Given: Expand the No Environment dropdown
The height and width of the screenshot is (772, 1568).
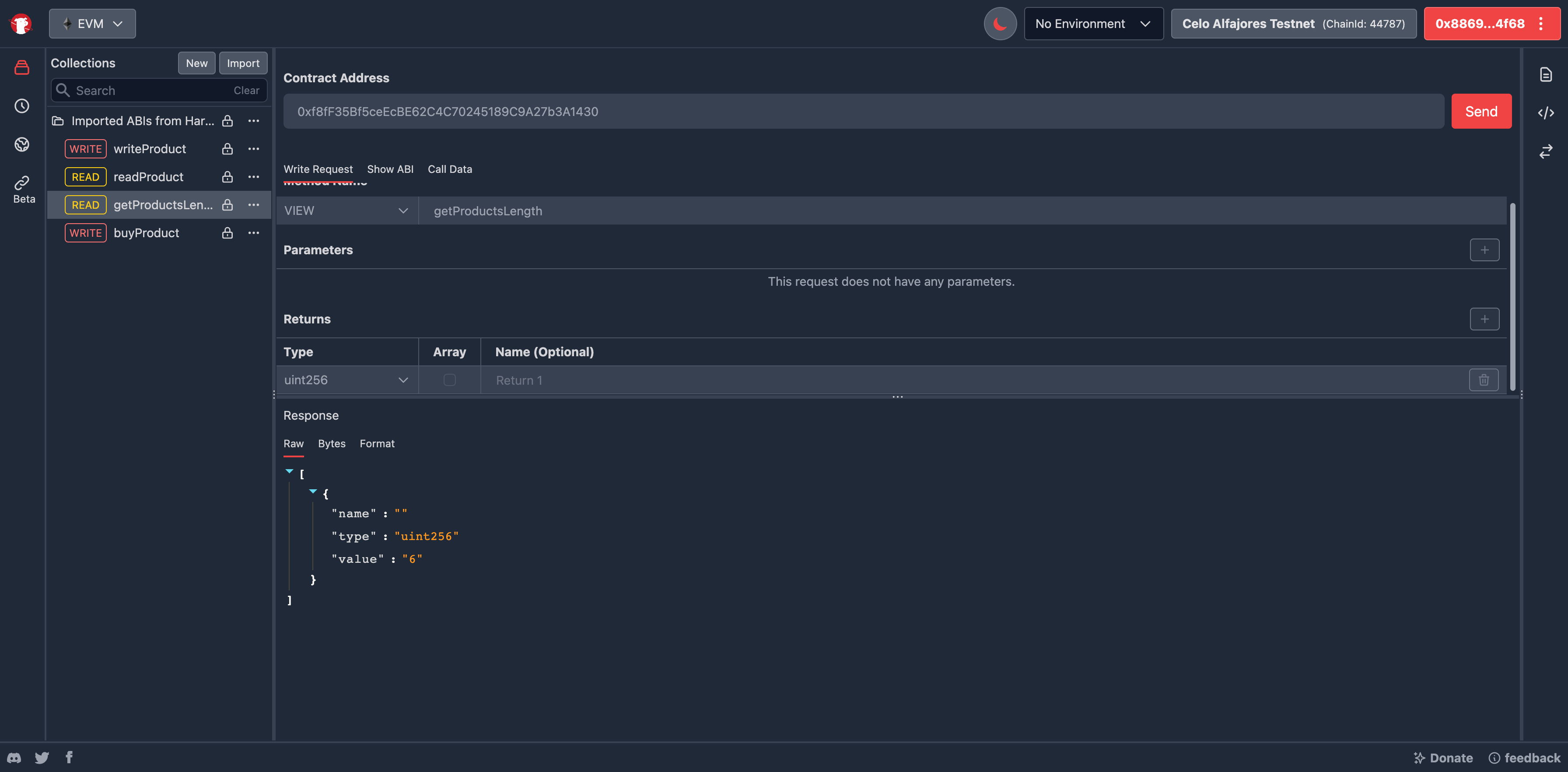Looking at the screenshot, I should click(x=1093, y=24).
